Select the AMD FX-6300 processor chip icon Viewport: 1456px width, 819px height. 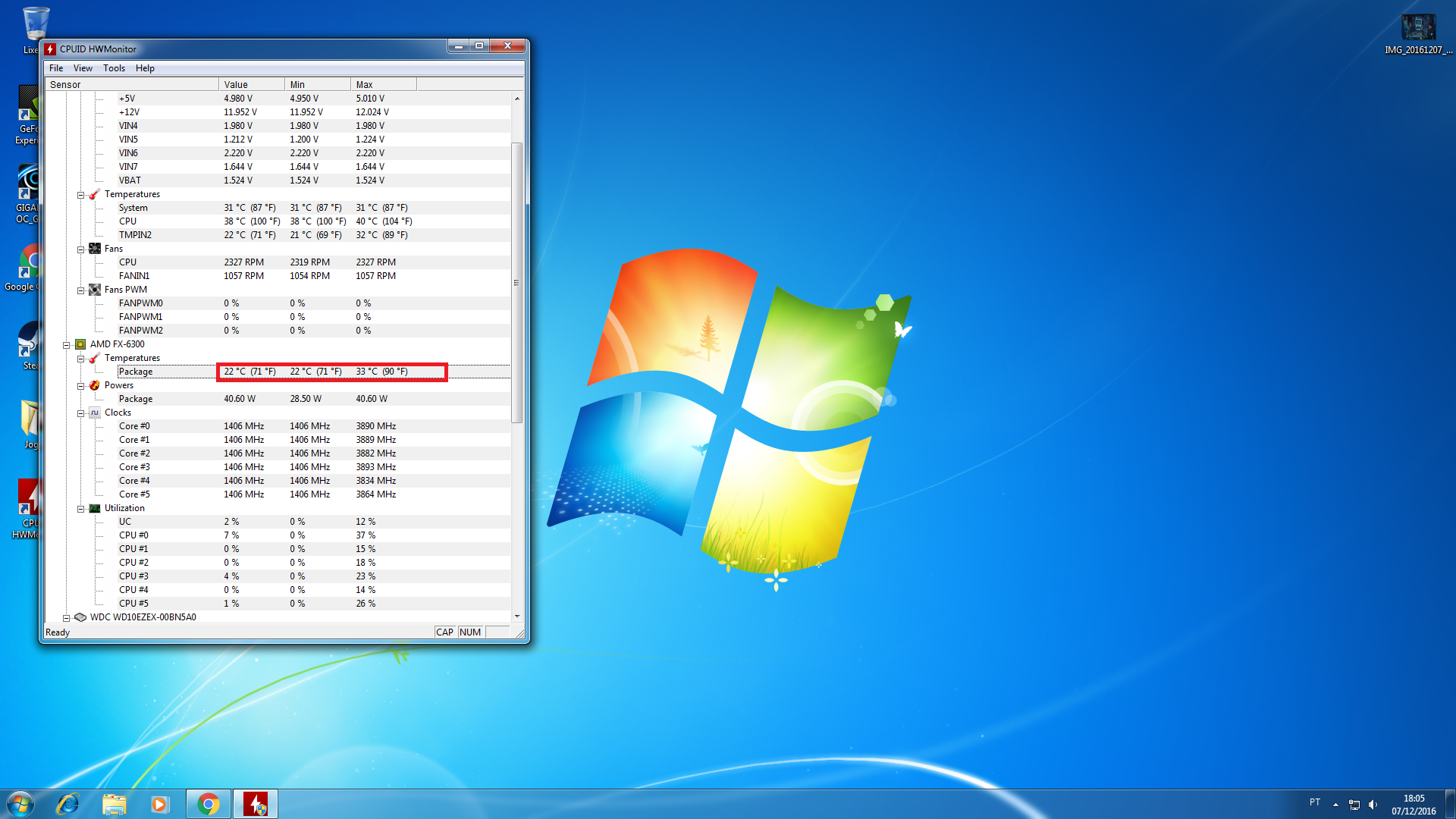(x=80, y=344)
